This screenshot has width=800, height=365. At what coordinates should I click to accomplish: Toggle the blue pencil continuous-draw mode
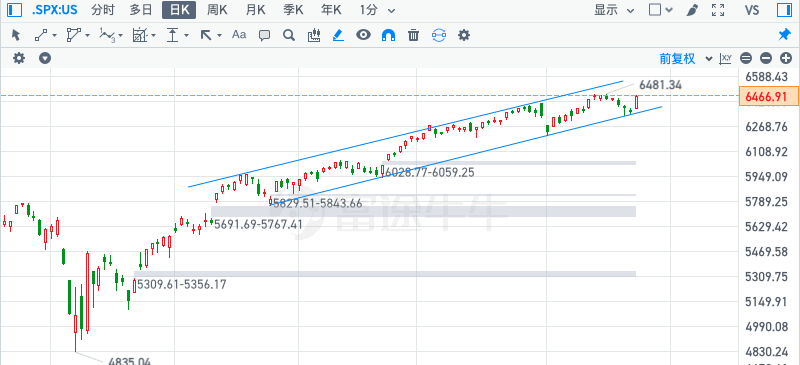click(338, 35)
